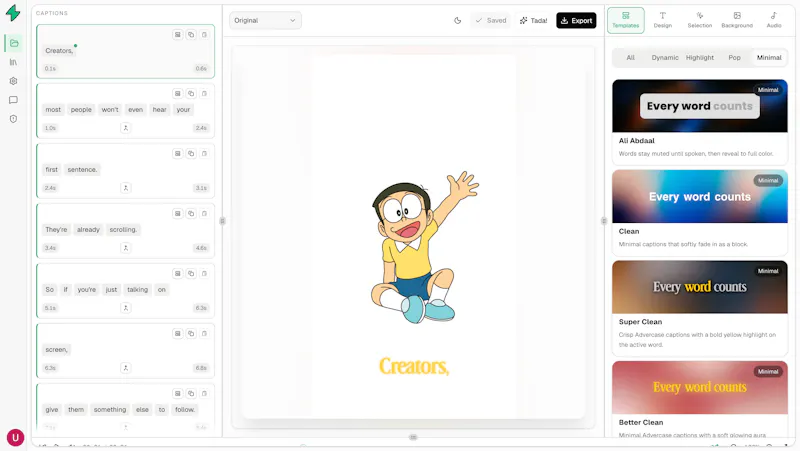
Task: Duplicate the "Creators," caption block
Action: pos(191,35)
